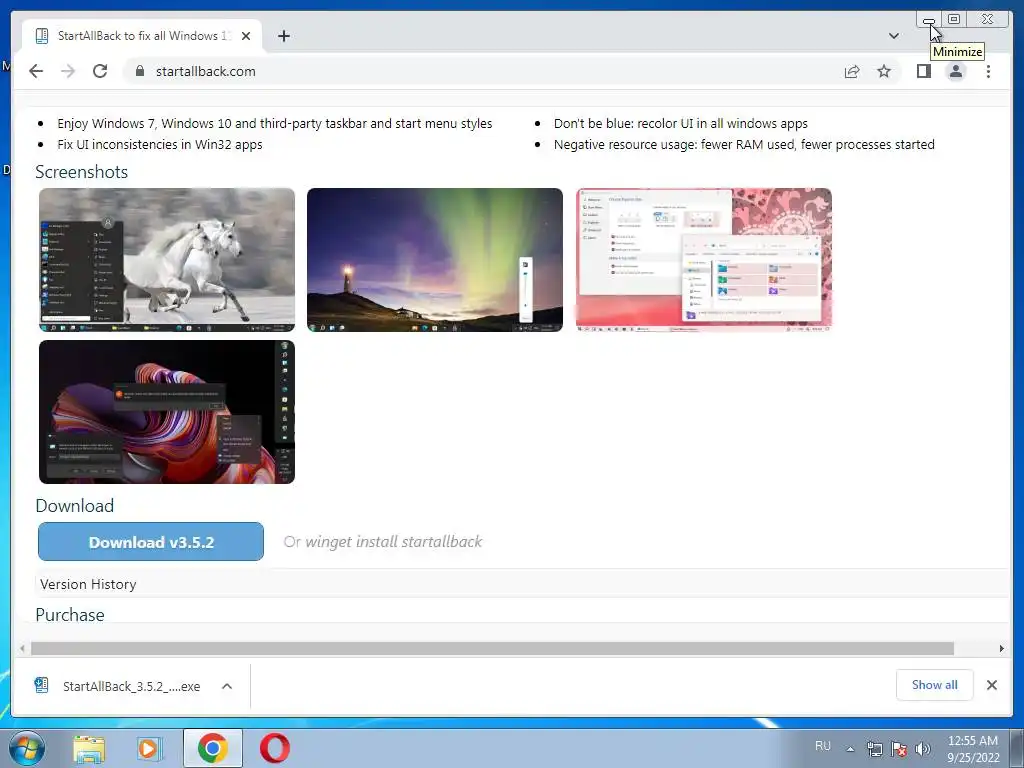This screenshot has width=1024, height=768.
Task: Open the tab search dropdown arrow
Action: pos(894,36)
